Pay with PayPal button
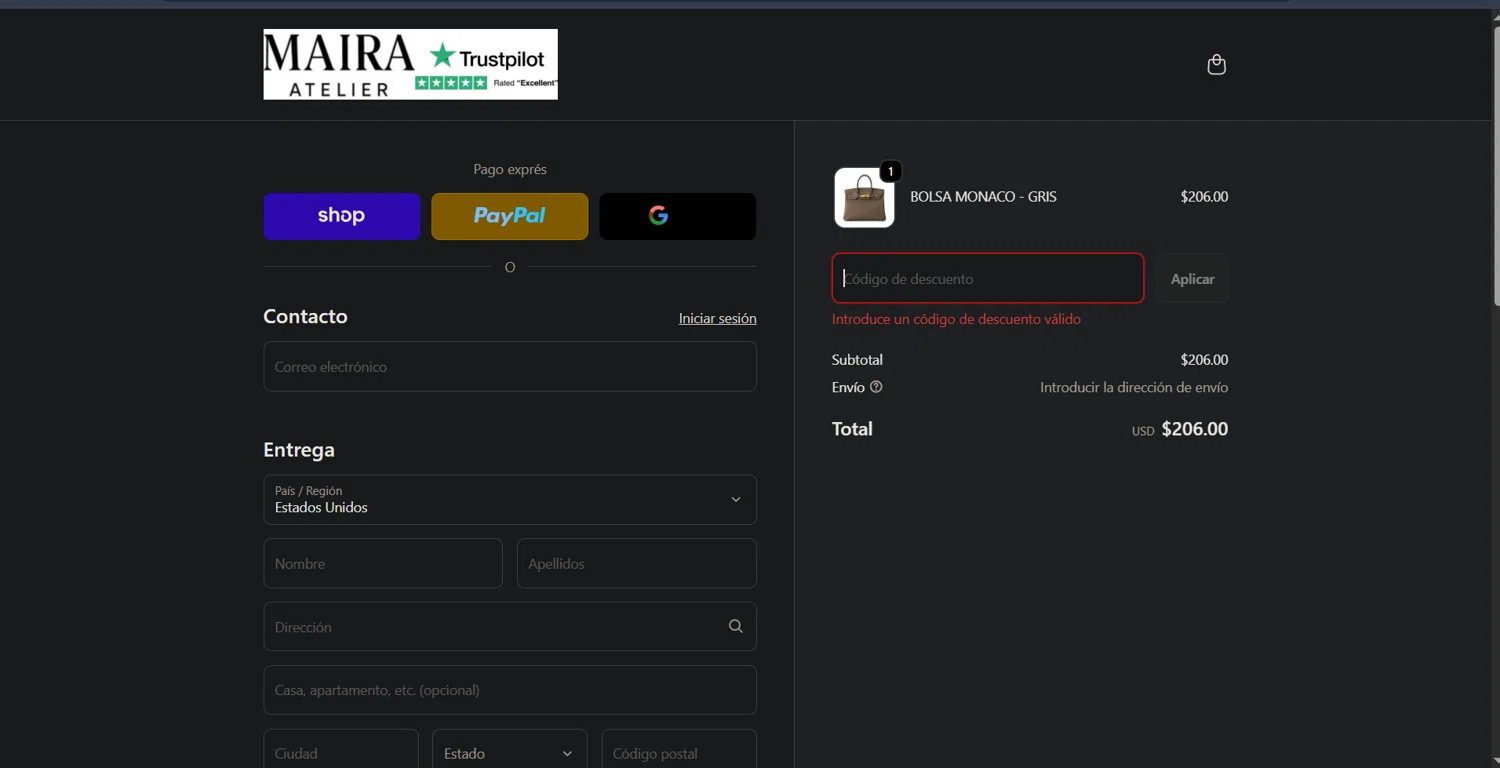Image resolution: width=1500 pixels, height=768 pixels. [510, 216]
